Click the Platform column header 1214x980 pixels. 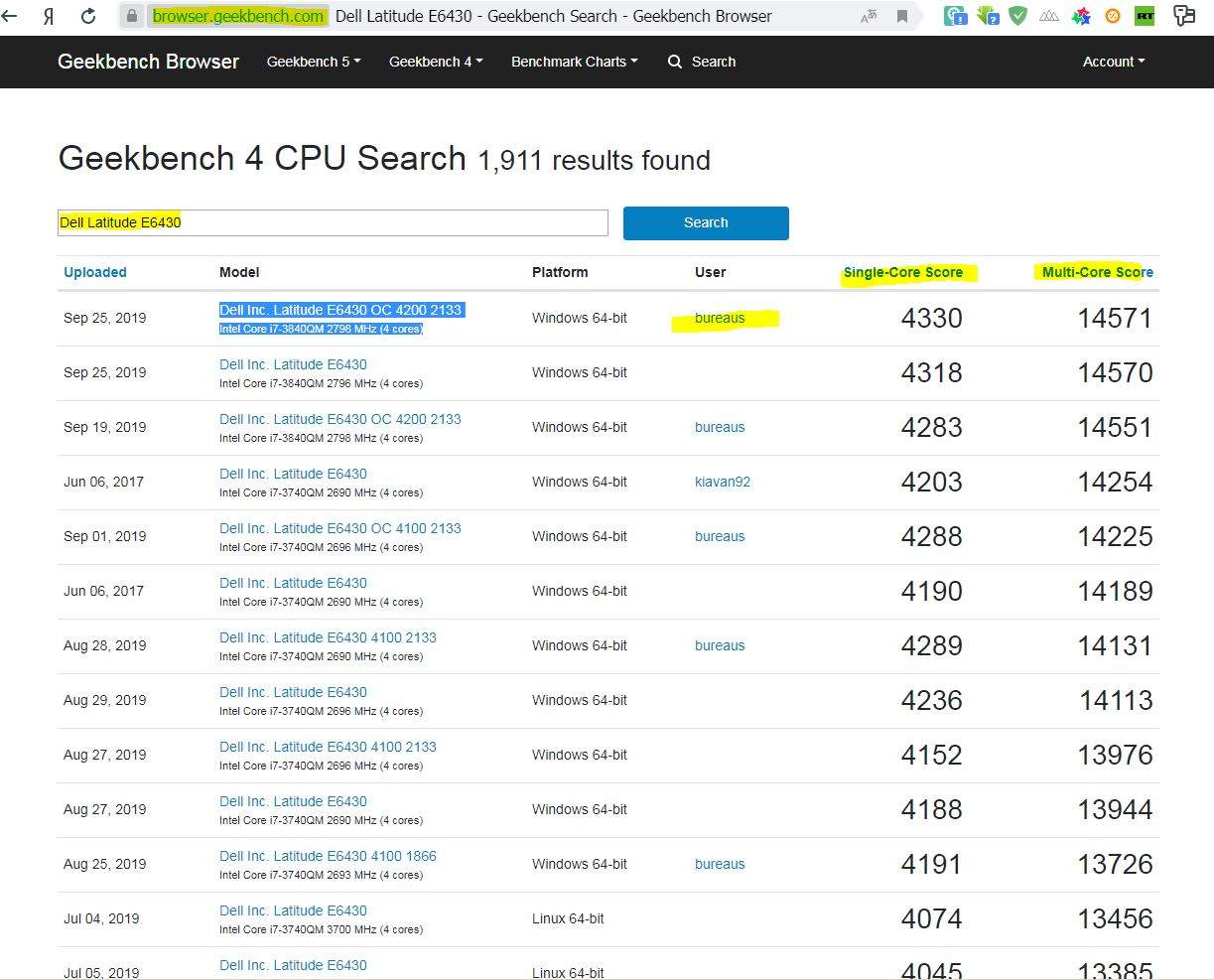(x=560, y=272)
